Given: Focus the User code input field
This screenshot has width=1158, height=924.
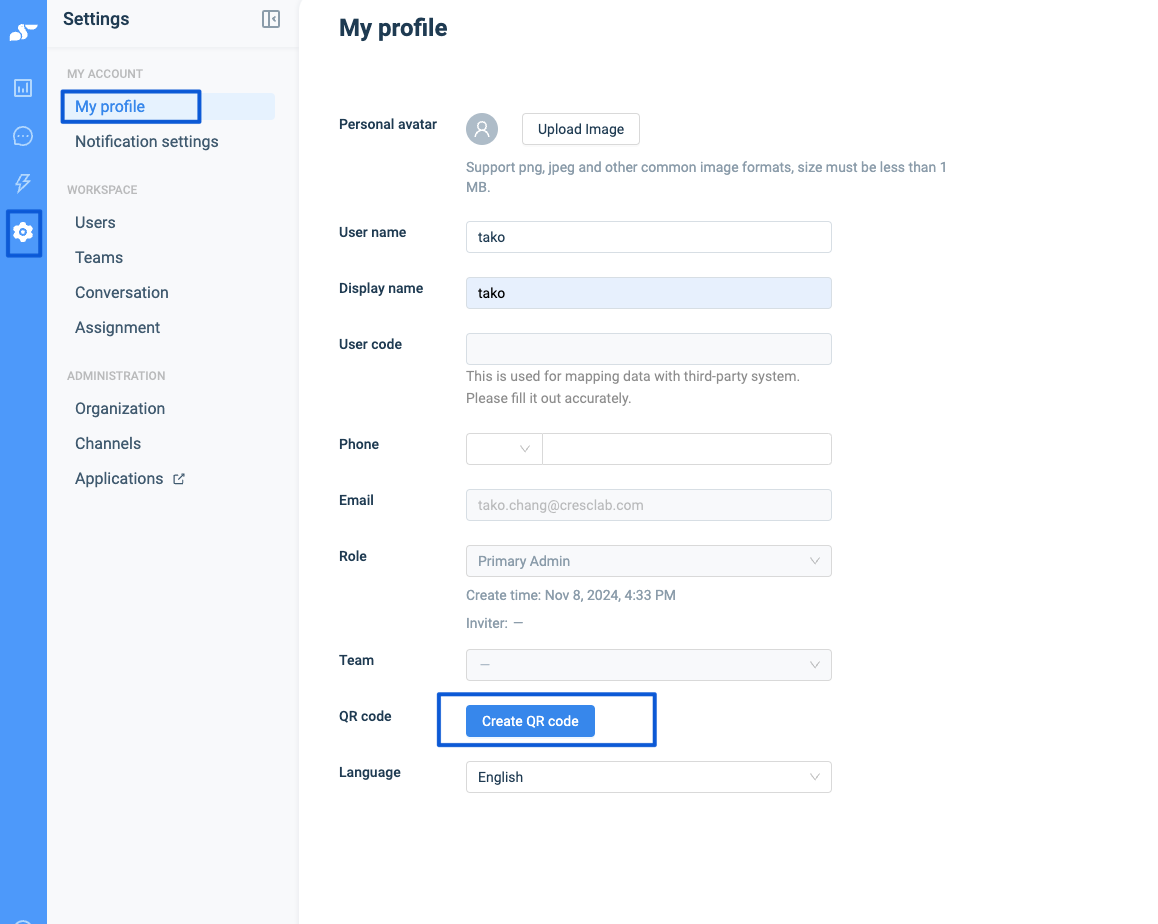Looking at the screenshot, I should pos(648,349).
